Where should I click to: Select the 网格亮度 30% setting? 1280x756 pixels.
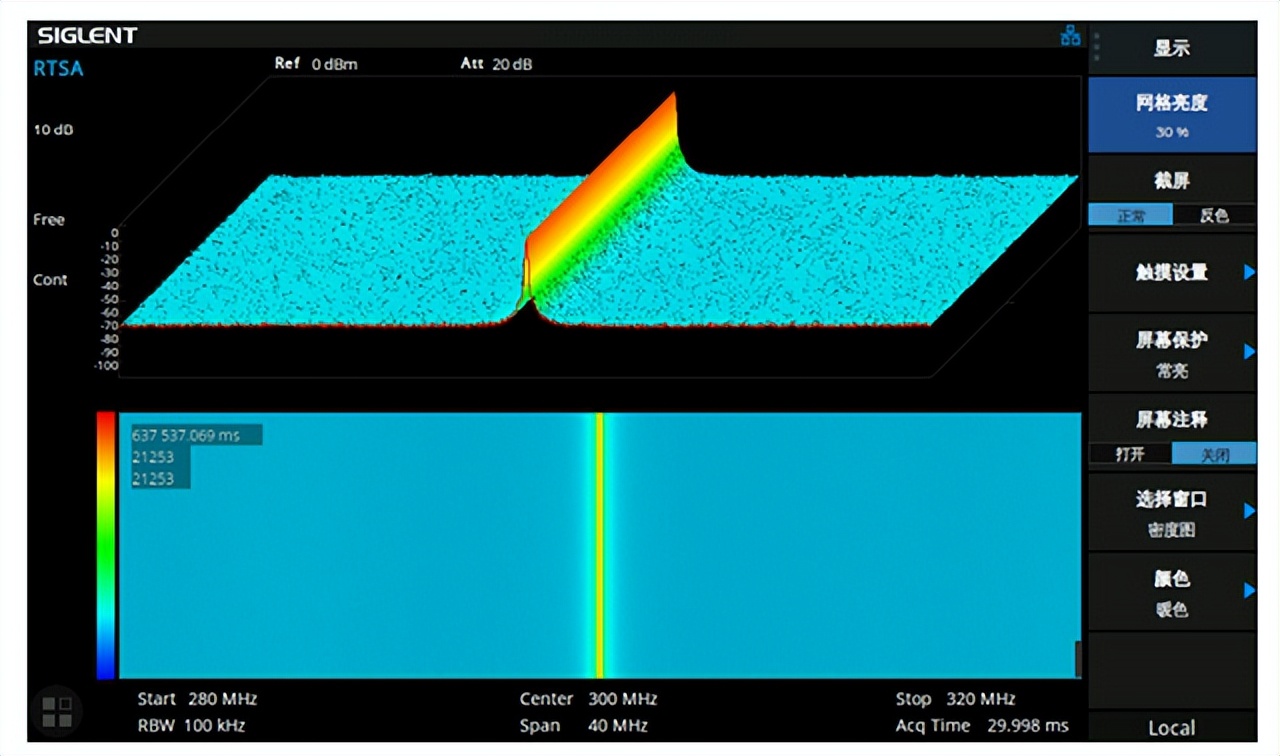(1171, 114)
